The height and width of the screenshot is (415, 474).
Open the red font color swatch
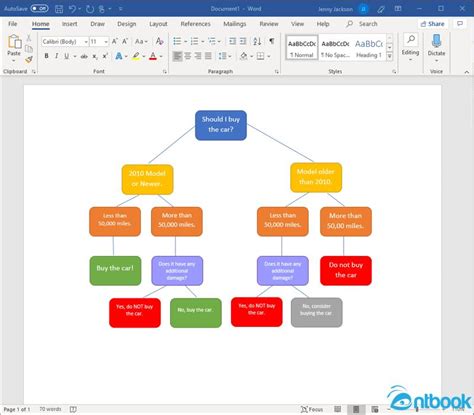(x=153, y=56)
